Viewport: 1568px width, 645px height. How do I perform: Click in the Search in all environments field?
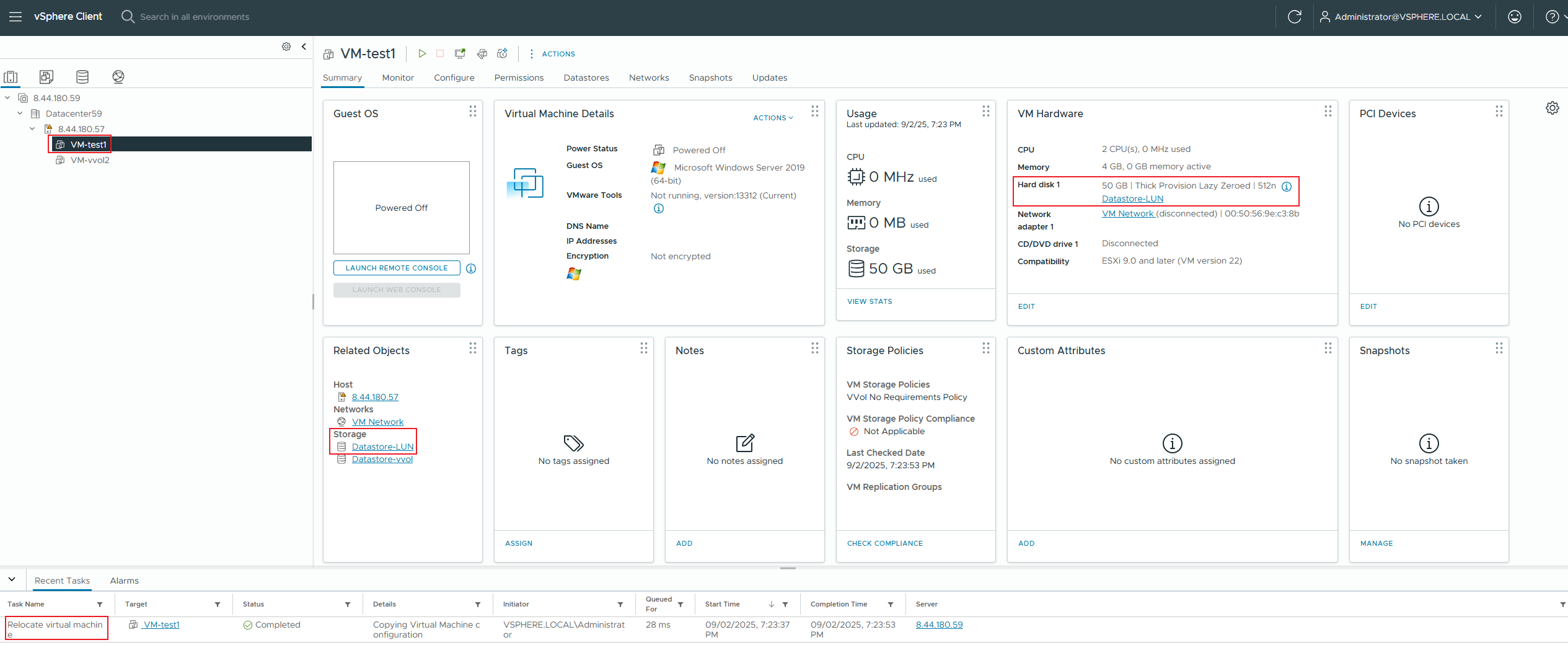pyautogui.click(x=194, y=17)
